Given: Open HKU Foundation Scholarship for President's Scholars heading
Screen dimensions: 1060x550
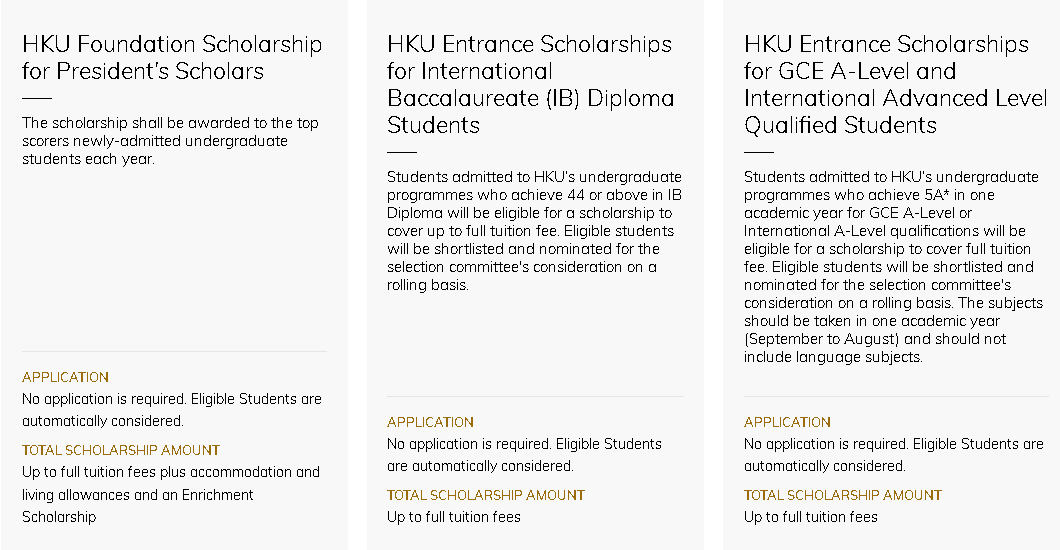Looking at the screenshot, I should 172,57.
